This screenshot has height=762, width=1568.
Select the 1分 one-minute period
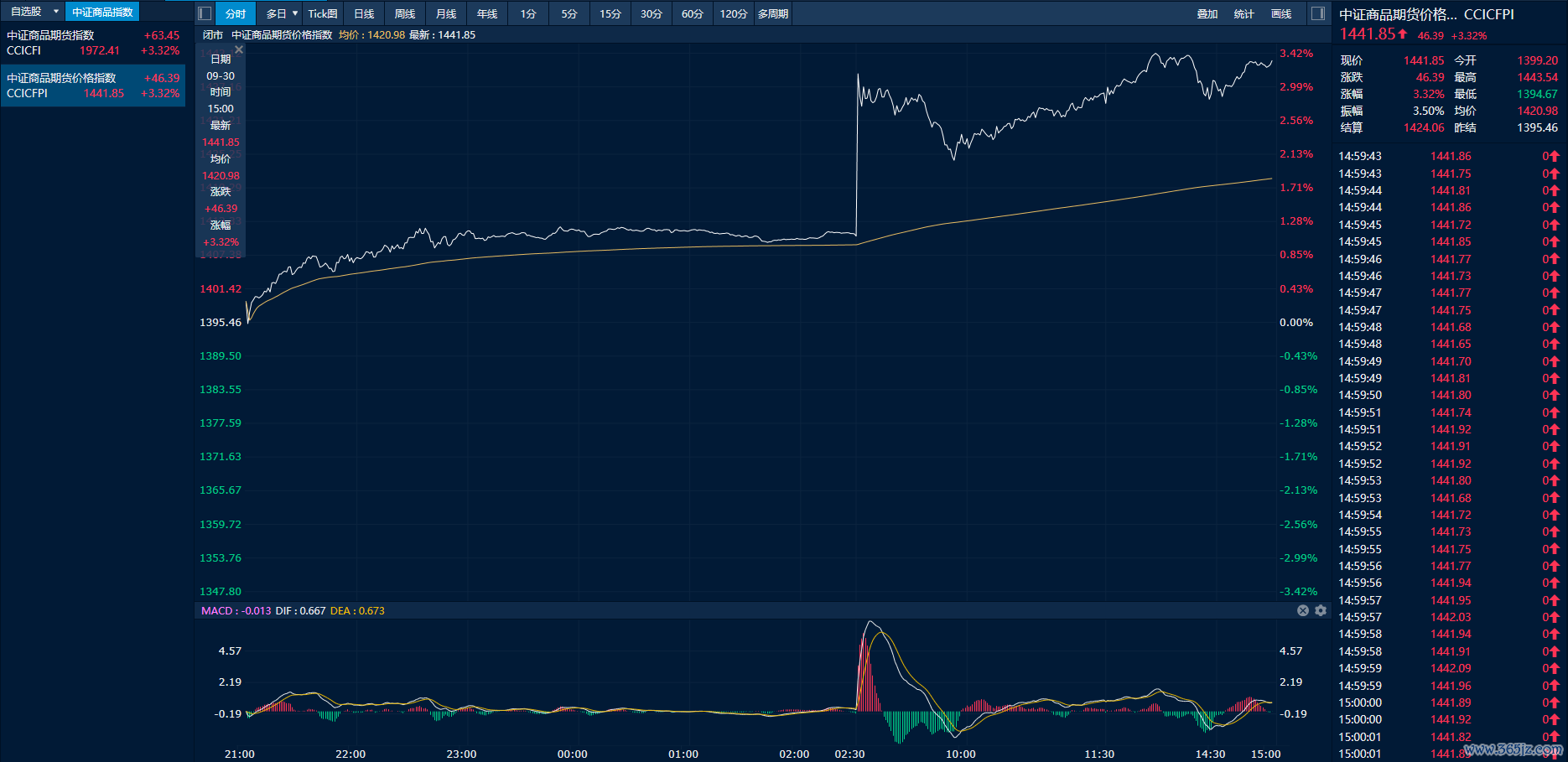(x=528, y=13)
